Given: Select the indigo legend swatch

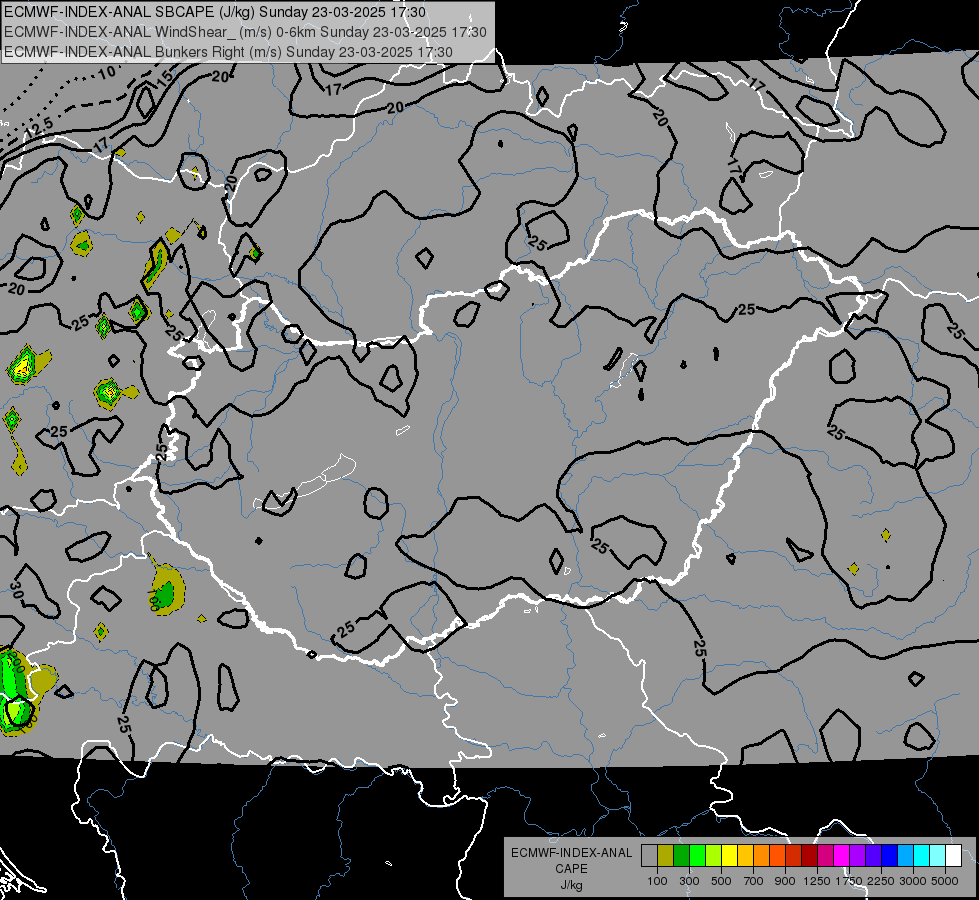Looking at the screenshot, I should click(873, 856).
